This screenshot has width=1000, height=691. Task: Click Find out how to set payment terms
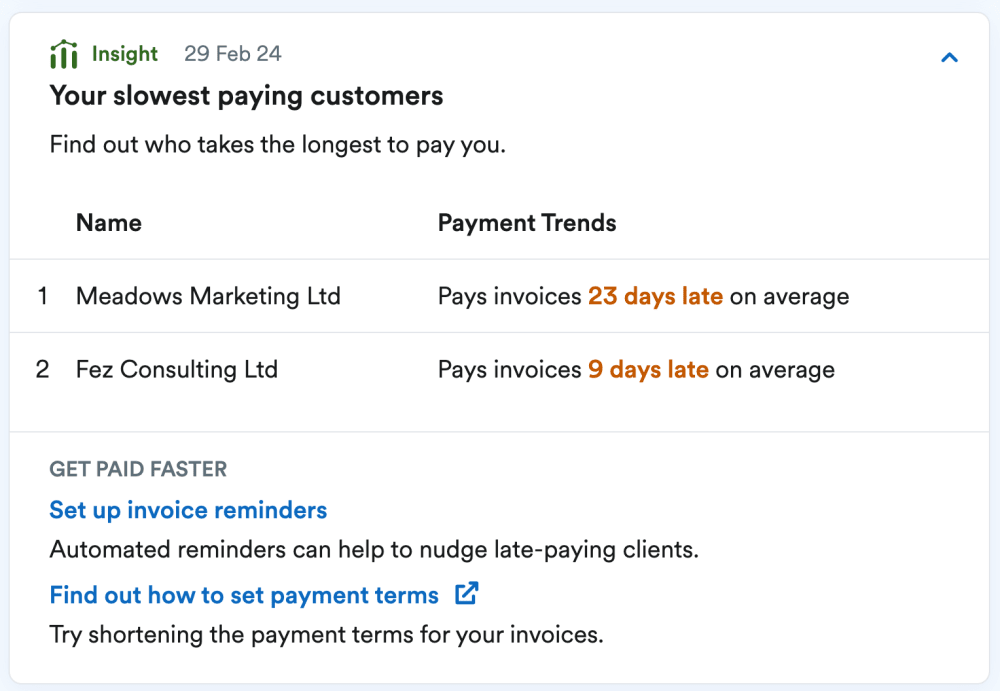243,594
